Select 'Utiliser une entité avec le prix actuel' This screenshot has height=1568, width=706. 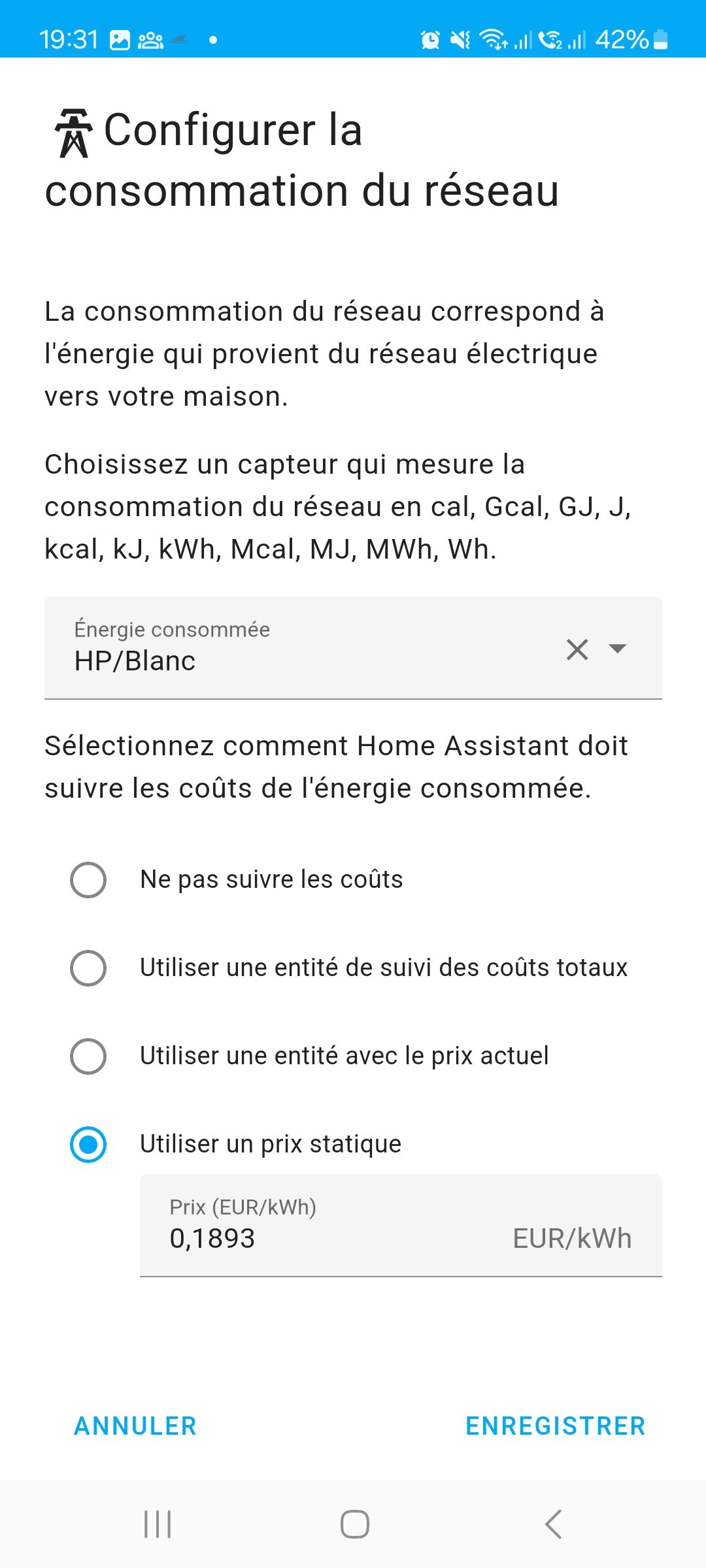click(88, 1056)
